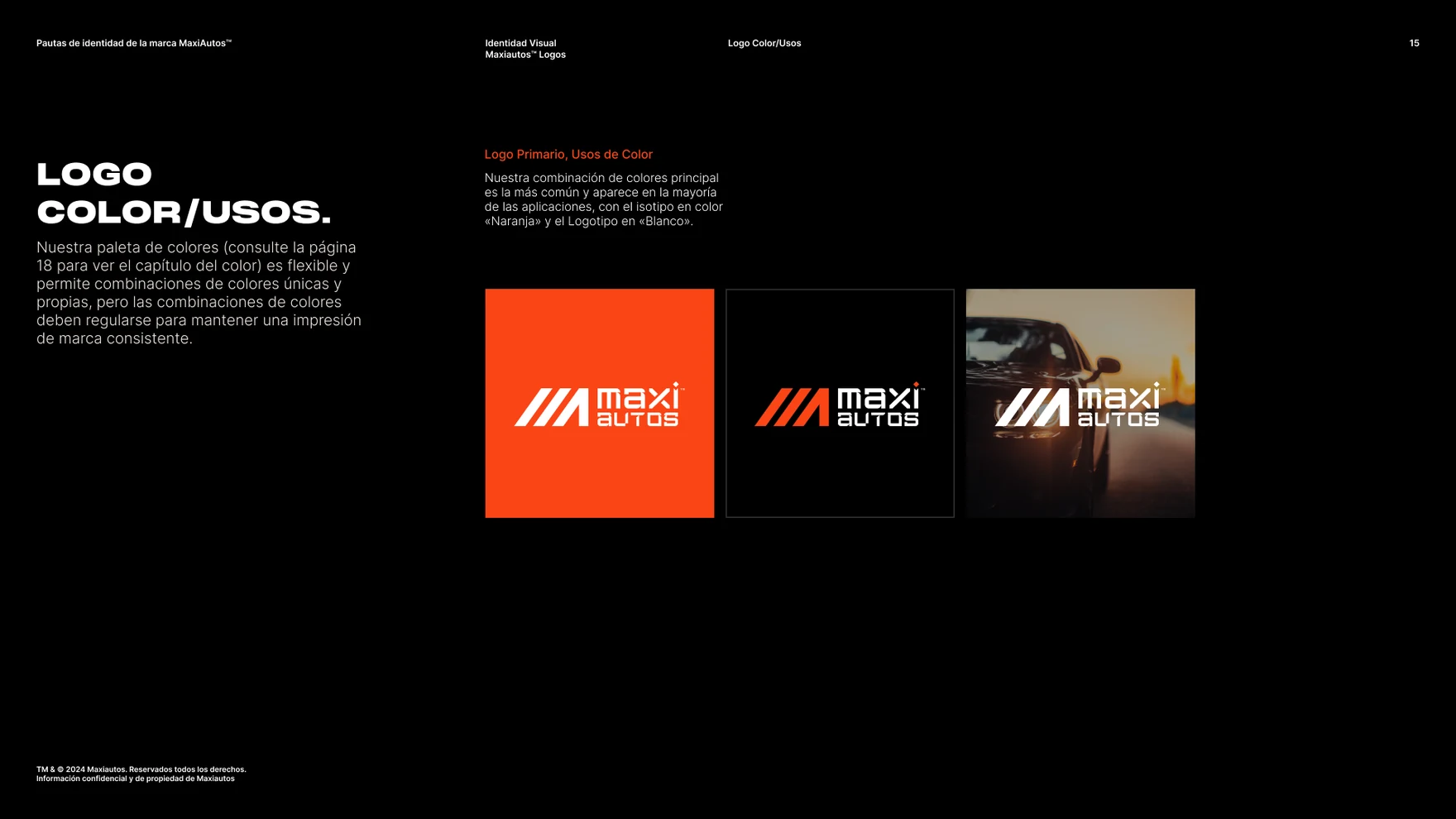Click the car photo MaxiAutos logo tile

(x=1080, y=403)
